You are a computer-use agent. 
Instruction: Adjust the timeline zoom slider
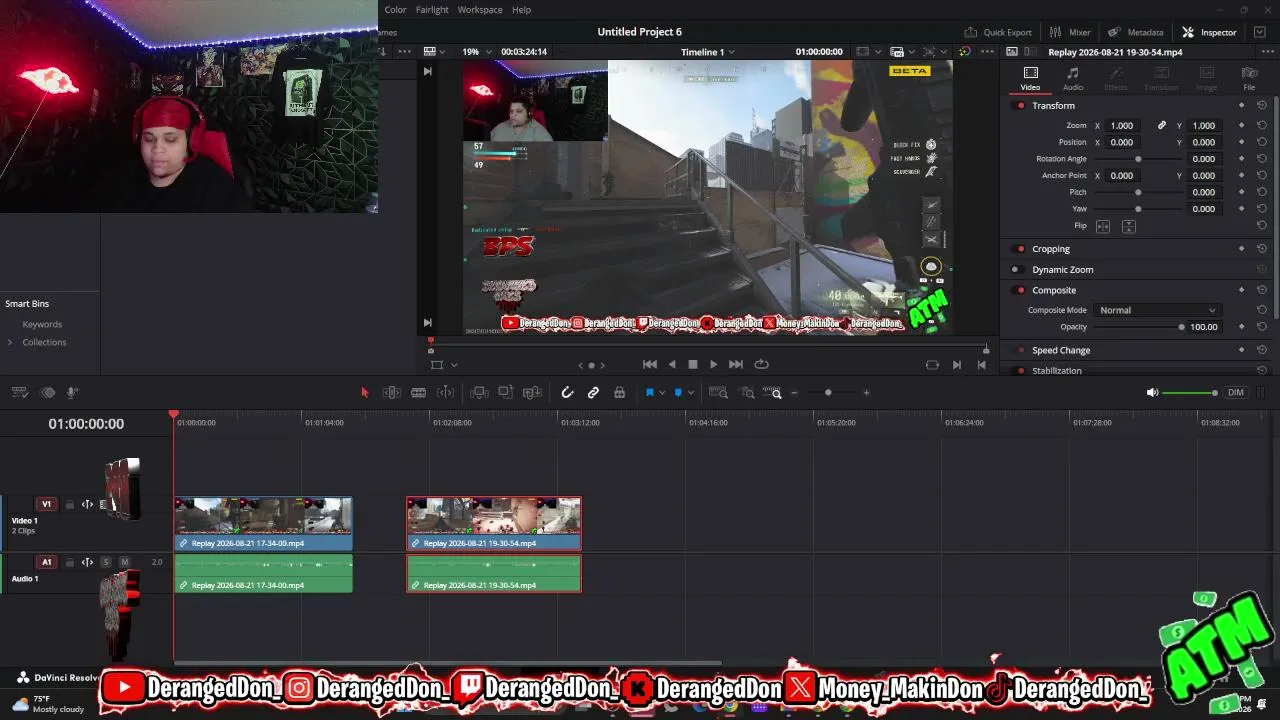click(828, 393)
